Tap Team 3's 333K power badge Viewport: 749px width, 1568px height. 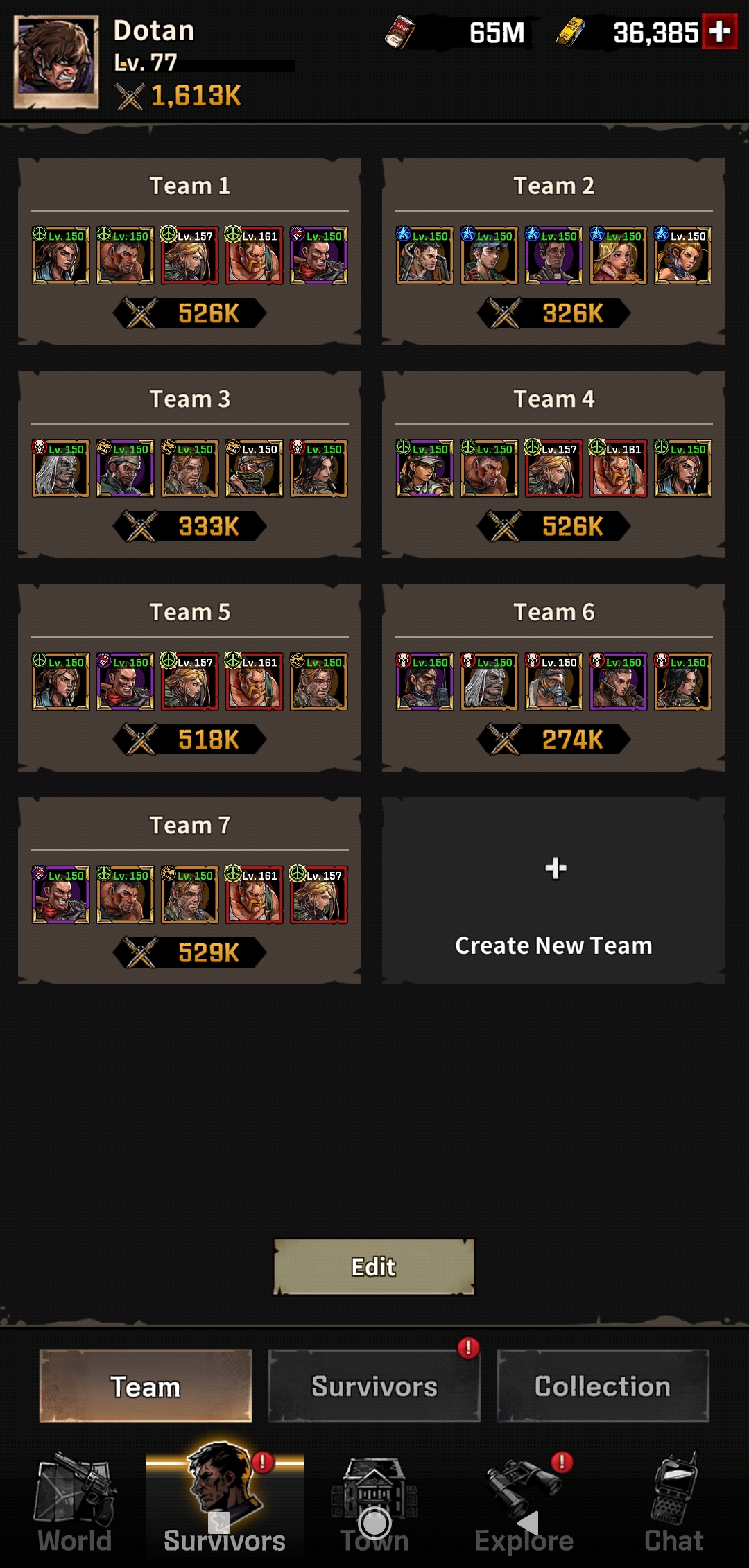click(x=190, y=526)
